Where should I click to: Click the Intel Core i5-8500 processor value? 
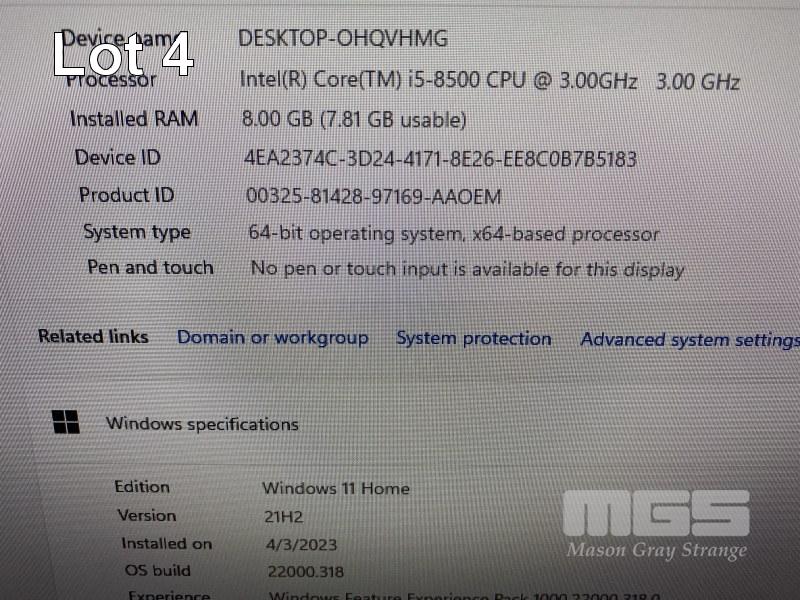[490, 81]
